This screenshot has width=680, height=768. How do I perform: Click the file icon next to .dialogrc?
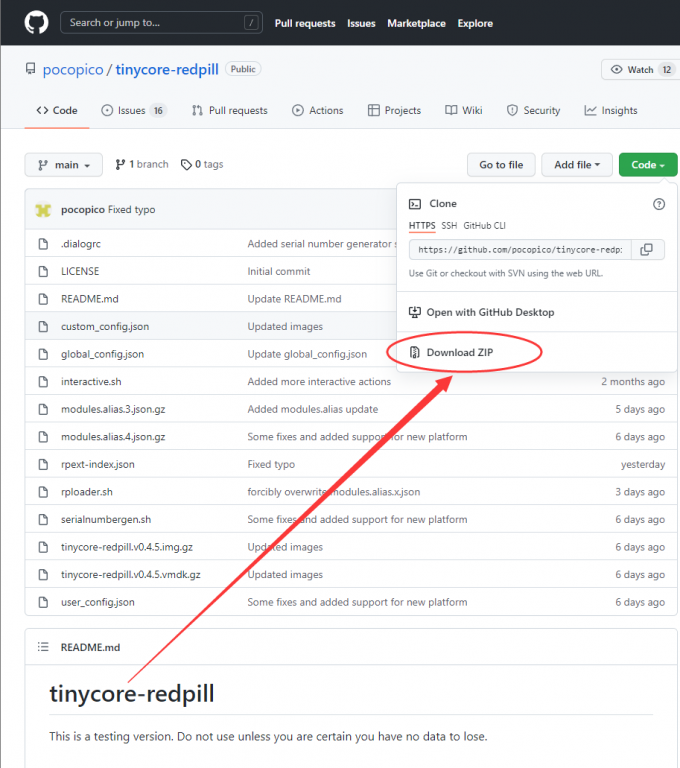click(x=43, y=244)
